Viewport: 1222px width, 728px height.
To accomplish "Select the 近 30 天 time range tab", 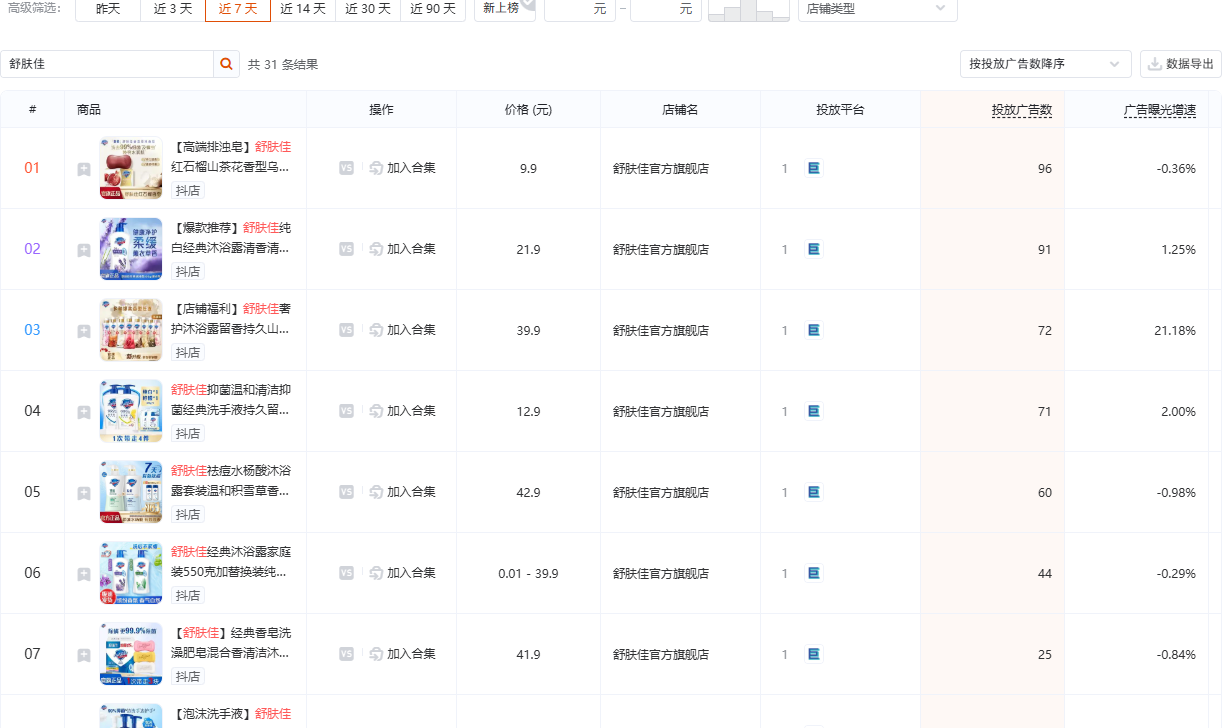I will point(368,8).
